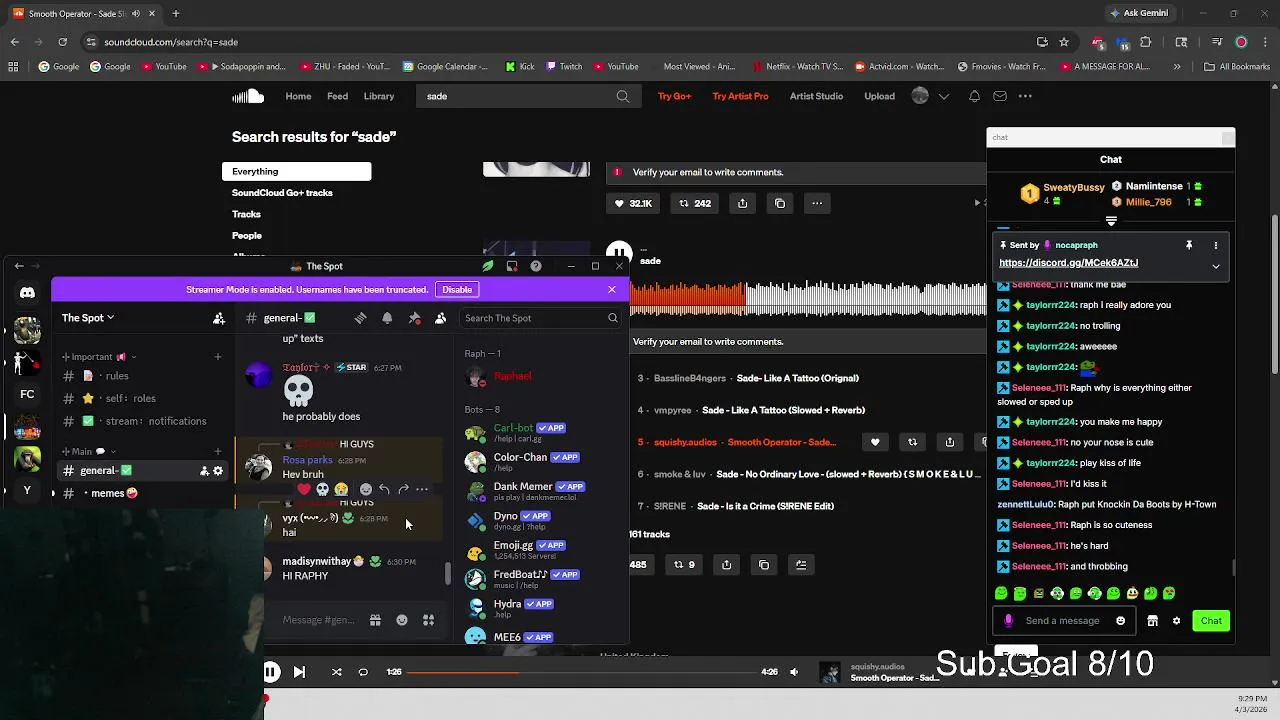
Task: Open pinned message options menu in chat
Action: 1216,245
